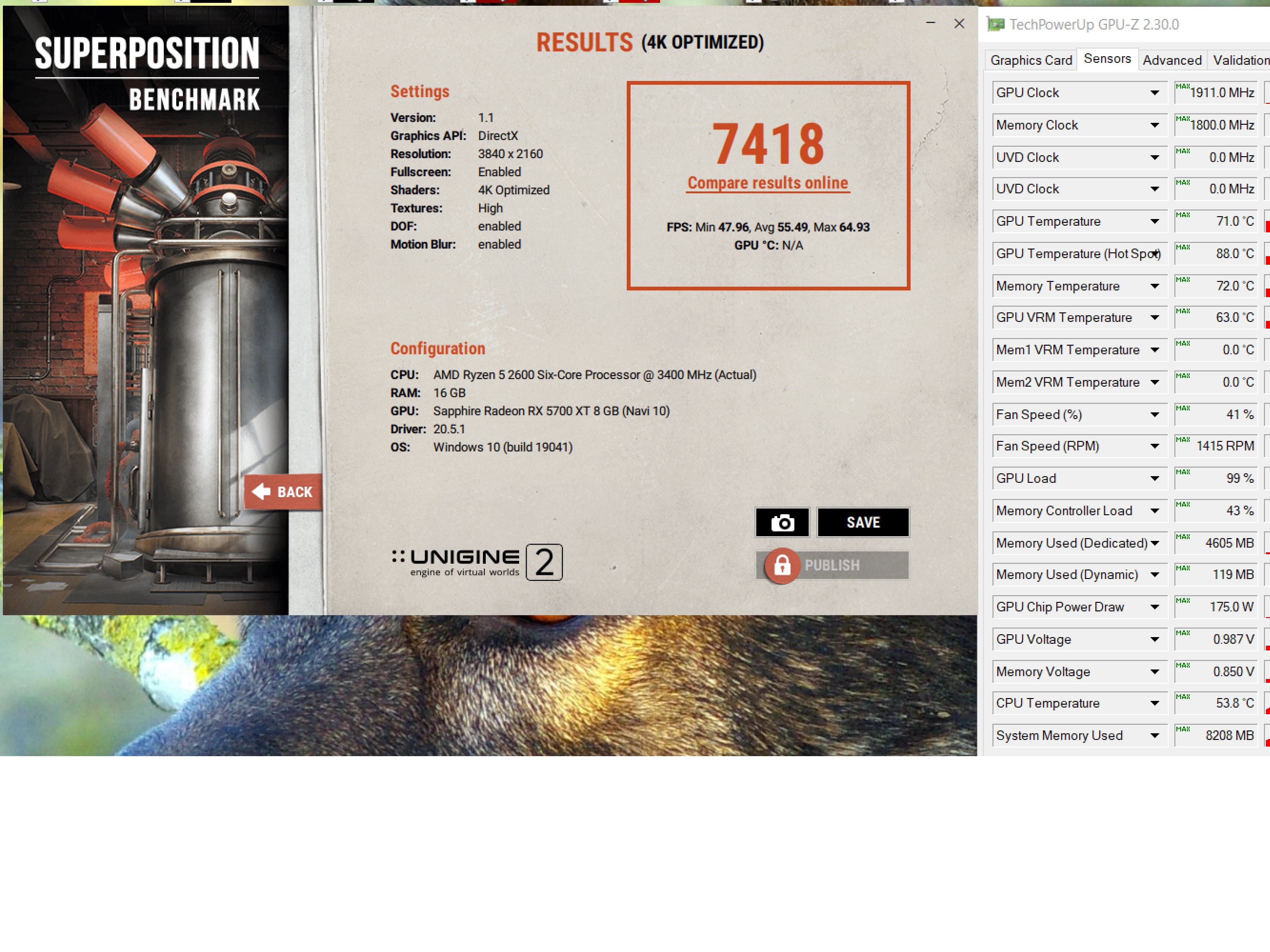Open GPU Temperature (Hot Spot) dropdown

(x=1155, y=253)
